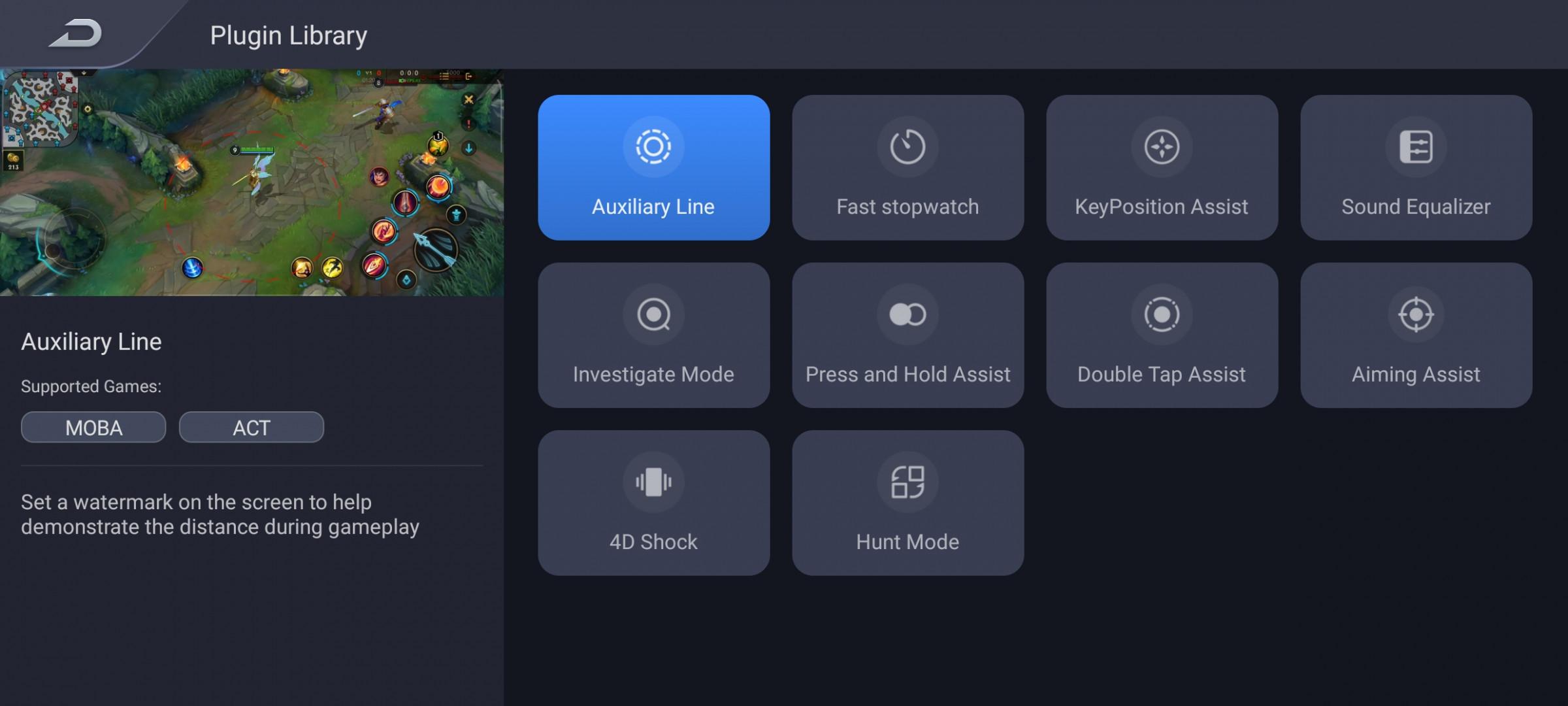Open the Fast stopwatch timer icon
The height and width of the screenshot is (706, 1568).
point(907,146)
